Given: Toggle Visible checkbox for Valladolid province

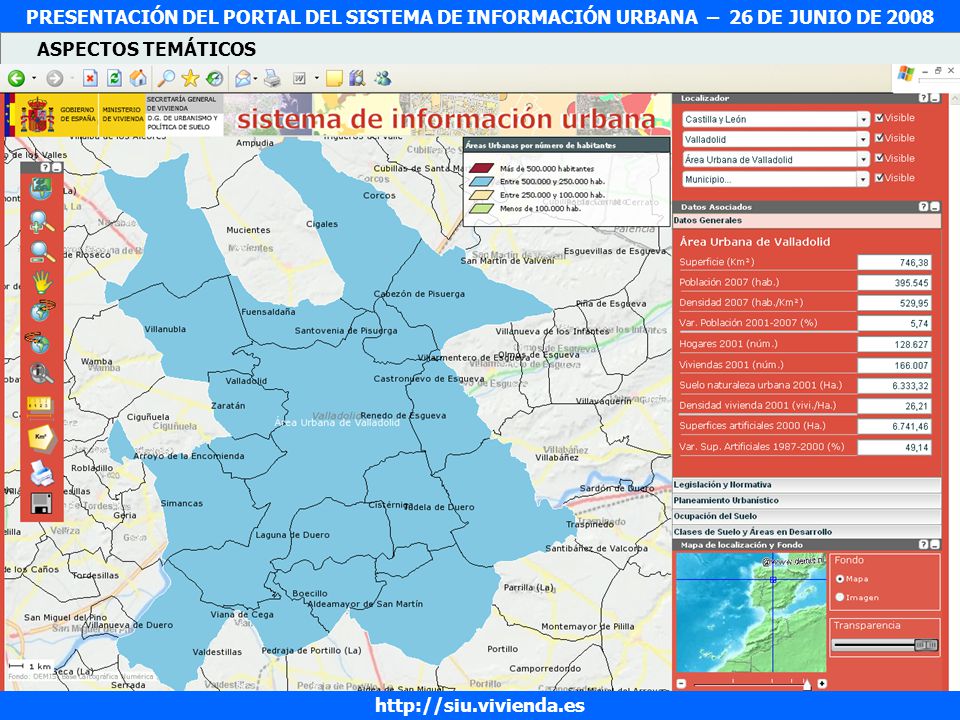Looking at the screenshot, I should pos(880,138).
